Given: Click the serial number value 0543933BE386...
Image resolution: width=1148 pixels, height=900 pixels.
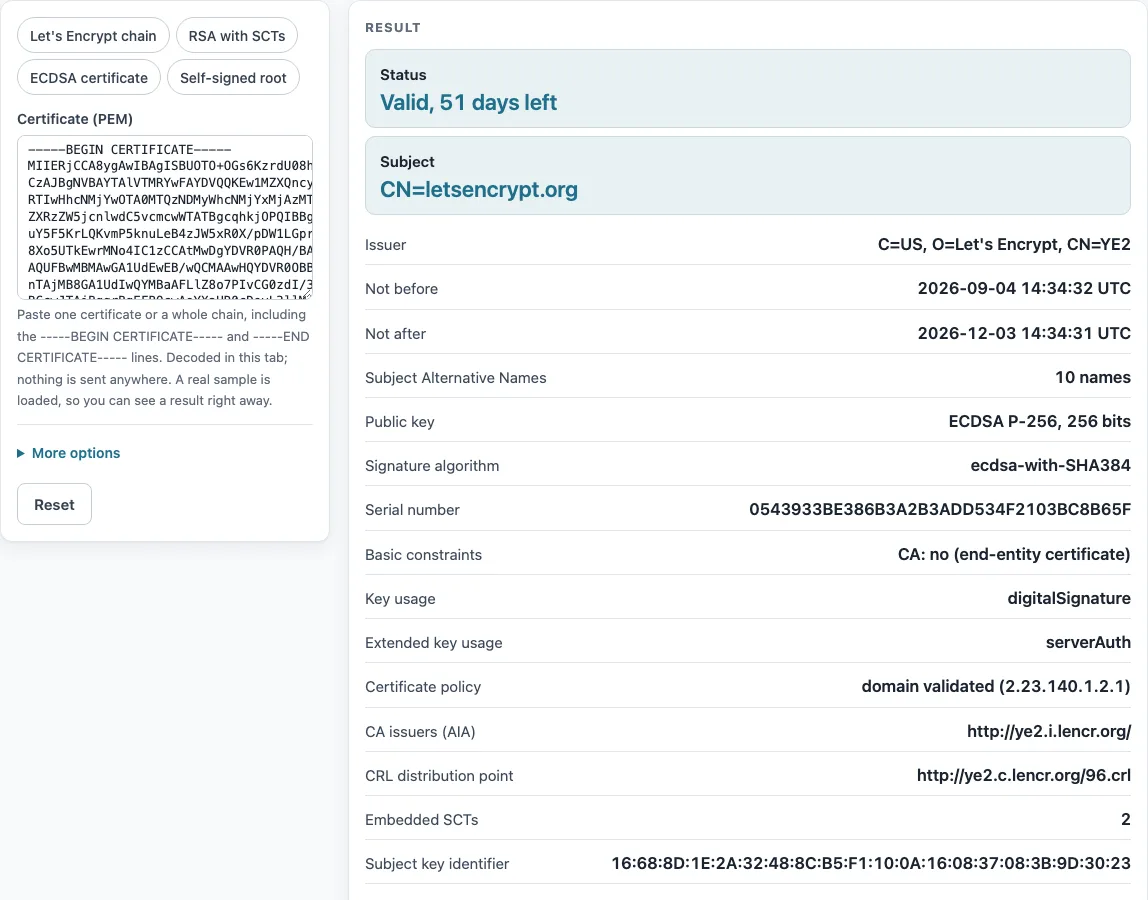Looking at the screenshot, I should click(x=939, y=509).
